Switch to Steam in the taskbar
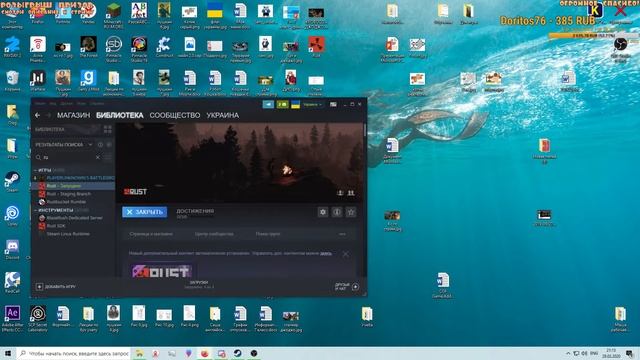This screenshot has height=360, width=640. tap(238, 353)
